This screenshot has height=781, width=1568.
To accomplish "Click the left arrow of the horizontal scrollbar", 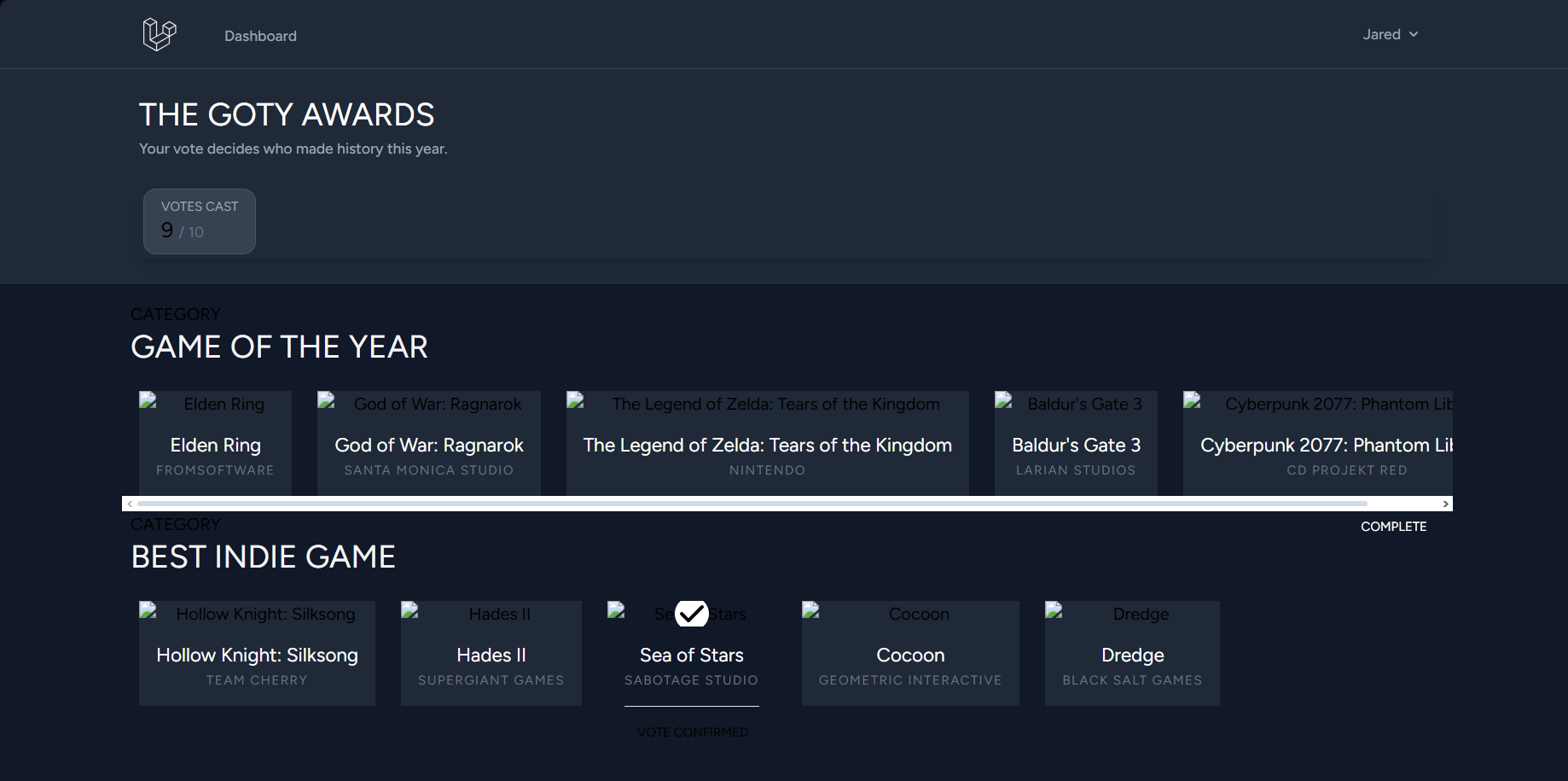I will tap(130, 504).
